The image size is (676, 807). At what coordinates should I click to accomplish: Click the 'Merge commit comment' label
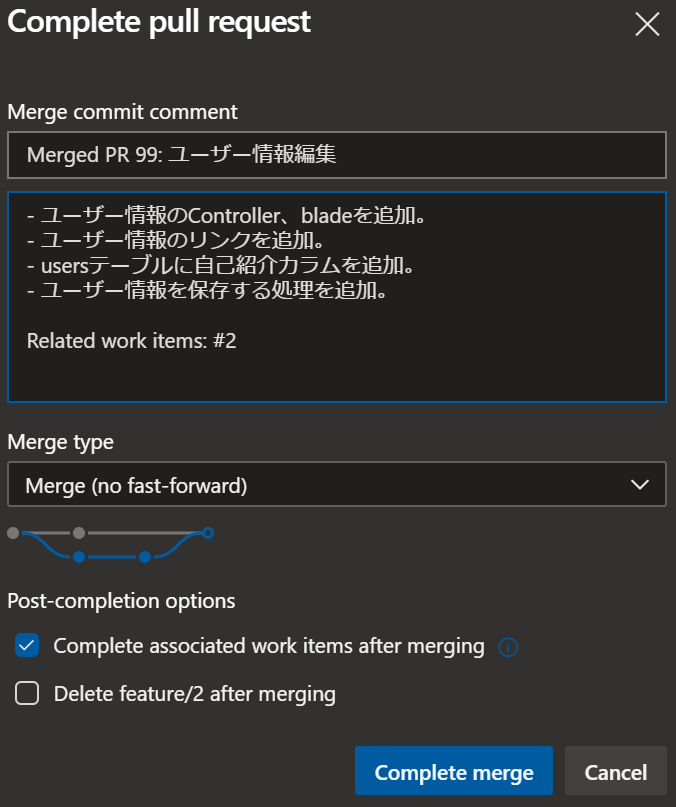coord(123,112)
